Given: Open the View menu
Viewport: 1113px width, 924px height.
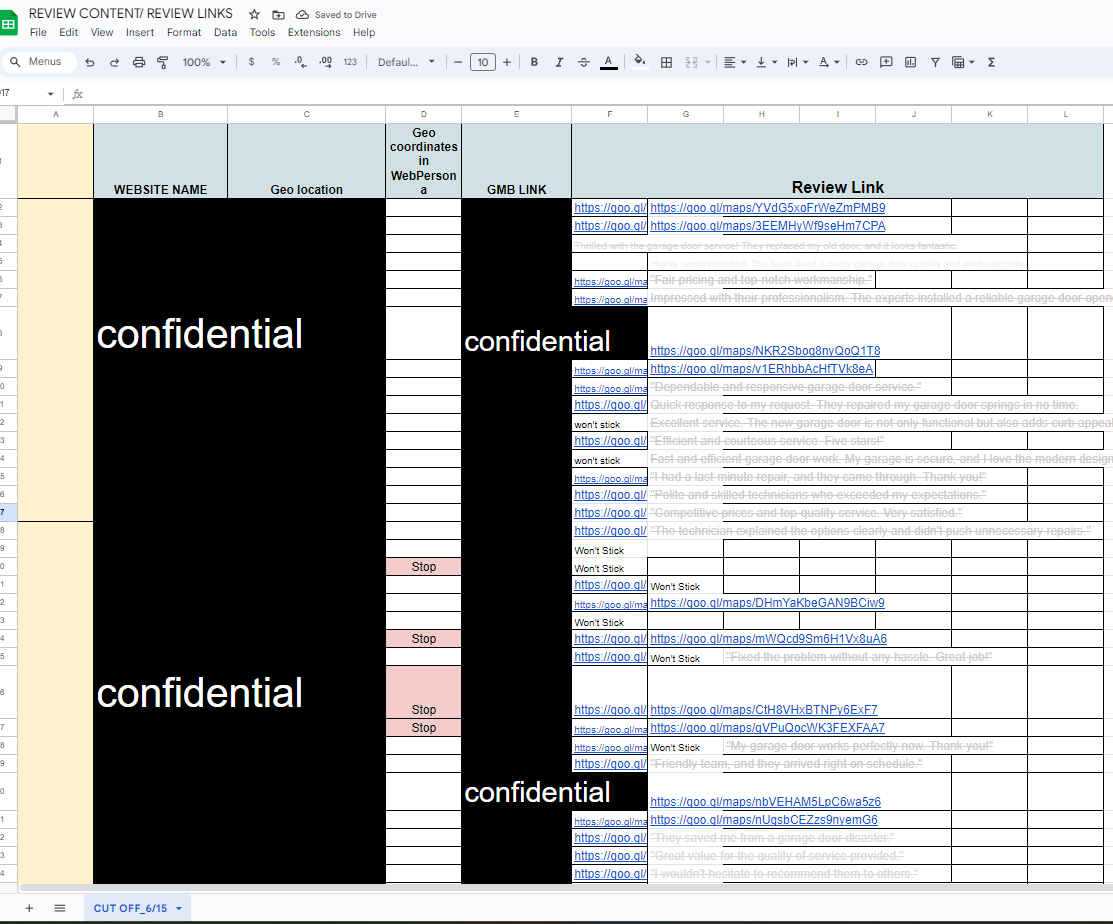Looking at the screenshot, I should pyautogui.click(x=102, y=33).
